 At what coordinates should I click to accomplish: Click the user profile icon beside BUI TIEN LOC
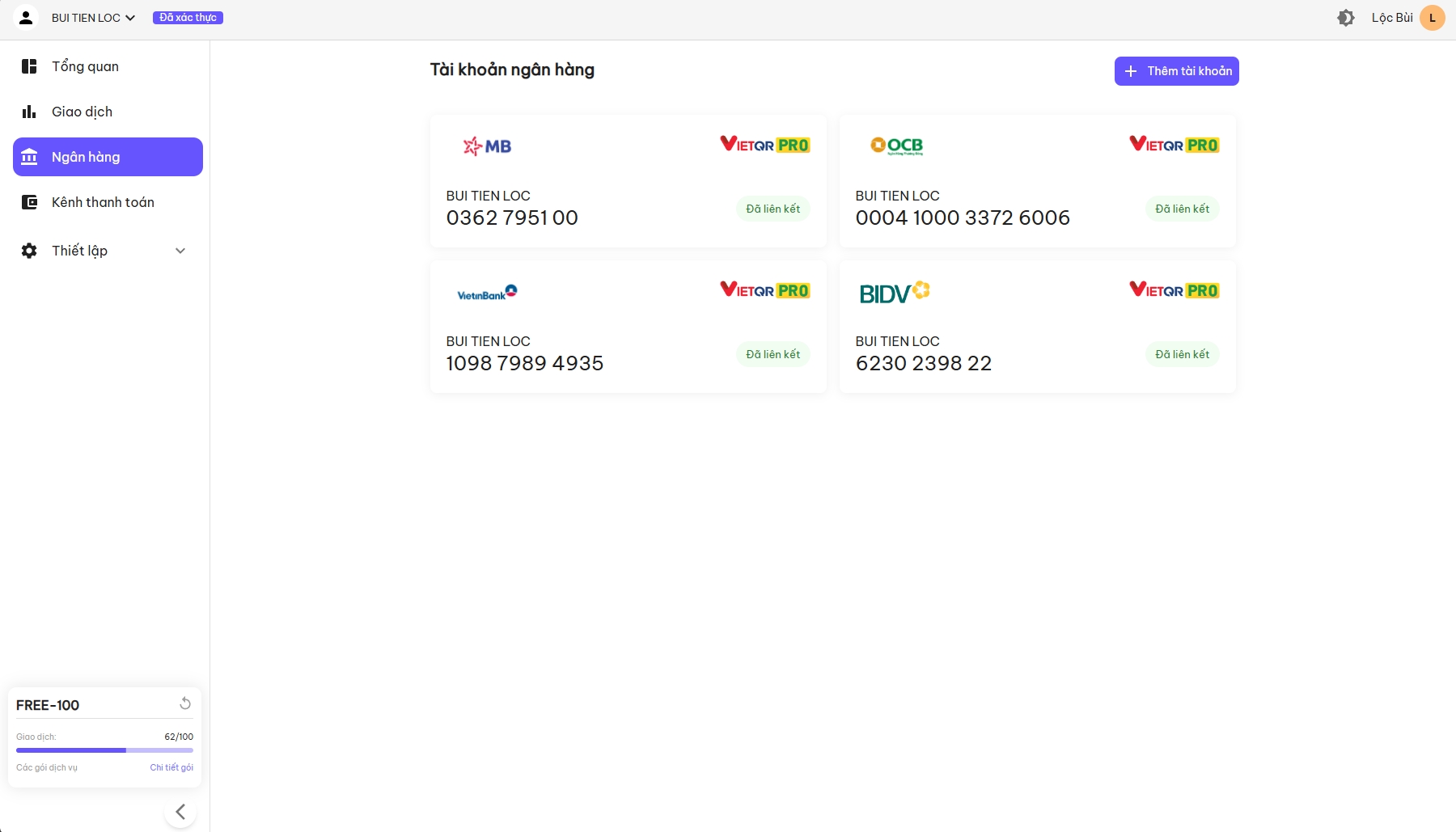click(x=26, y=18)
